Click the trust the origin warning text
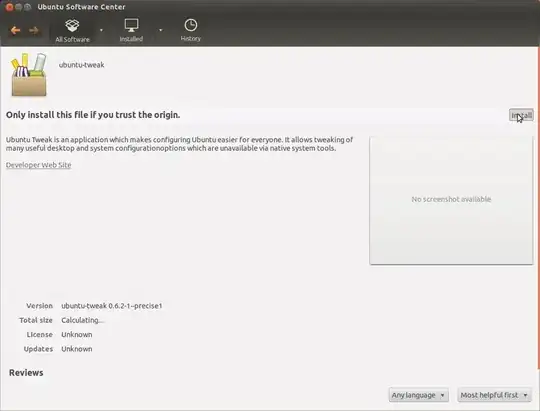The image size is (540, 411). 93,115
